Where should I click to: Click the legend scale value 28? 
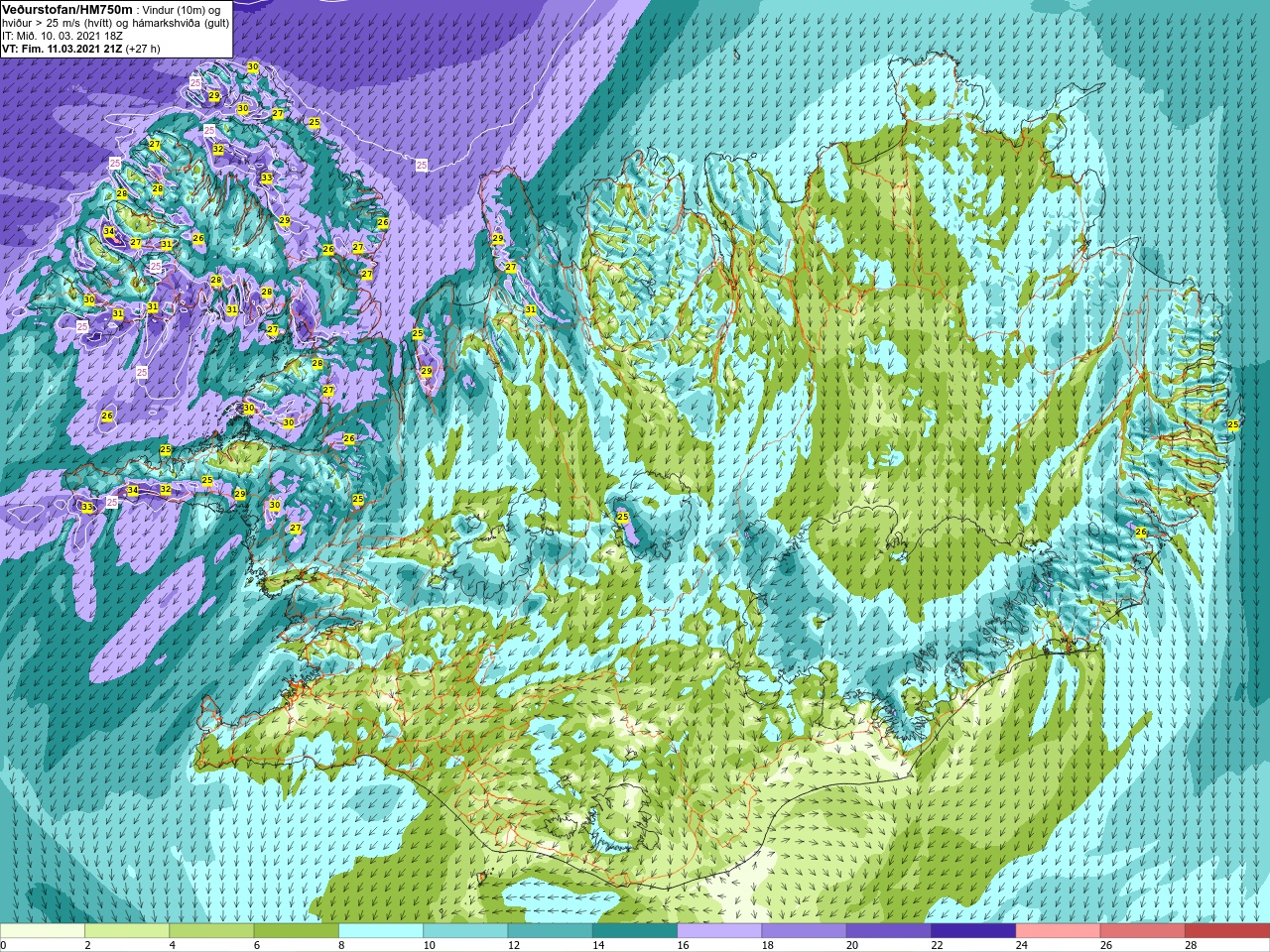tap(1192, 945)
